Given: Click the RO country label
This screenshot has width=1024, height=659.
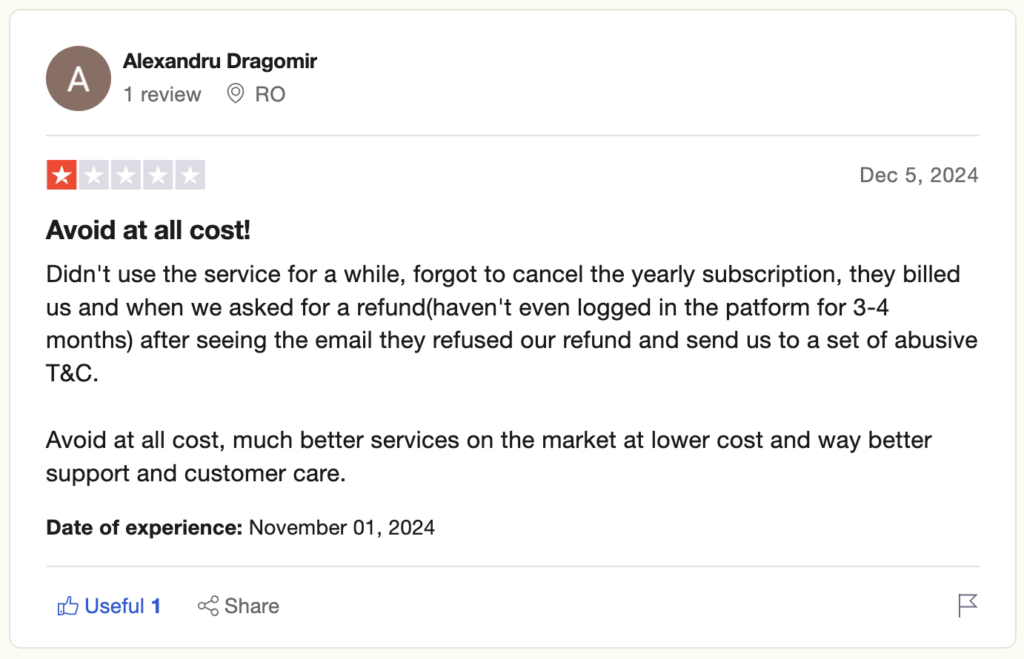Looking at the screenshot, I should coord(270,95).
